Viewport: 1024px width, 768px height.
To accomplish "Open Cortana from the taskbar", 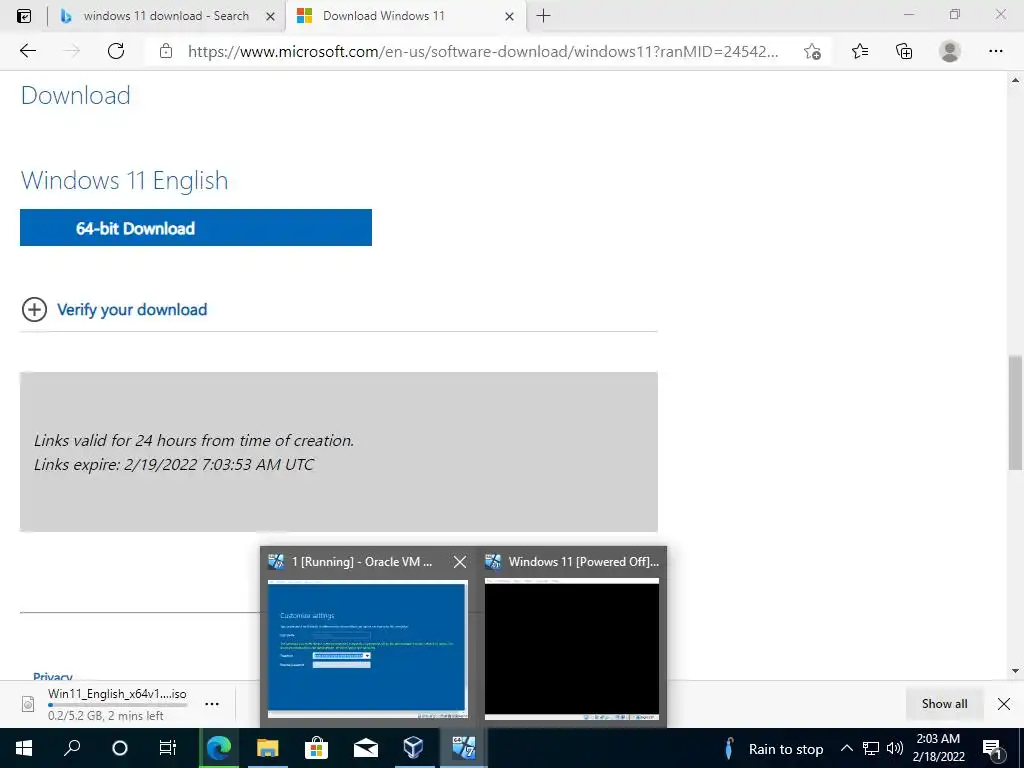I will 120,748.
